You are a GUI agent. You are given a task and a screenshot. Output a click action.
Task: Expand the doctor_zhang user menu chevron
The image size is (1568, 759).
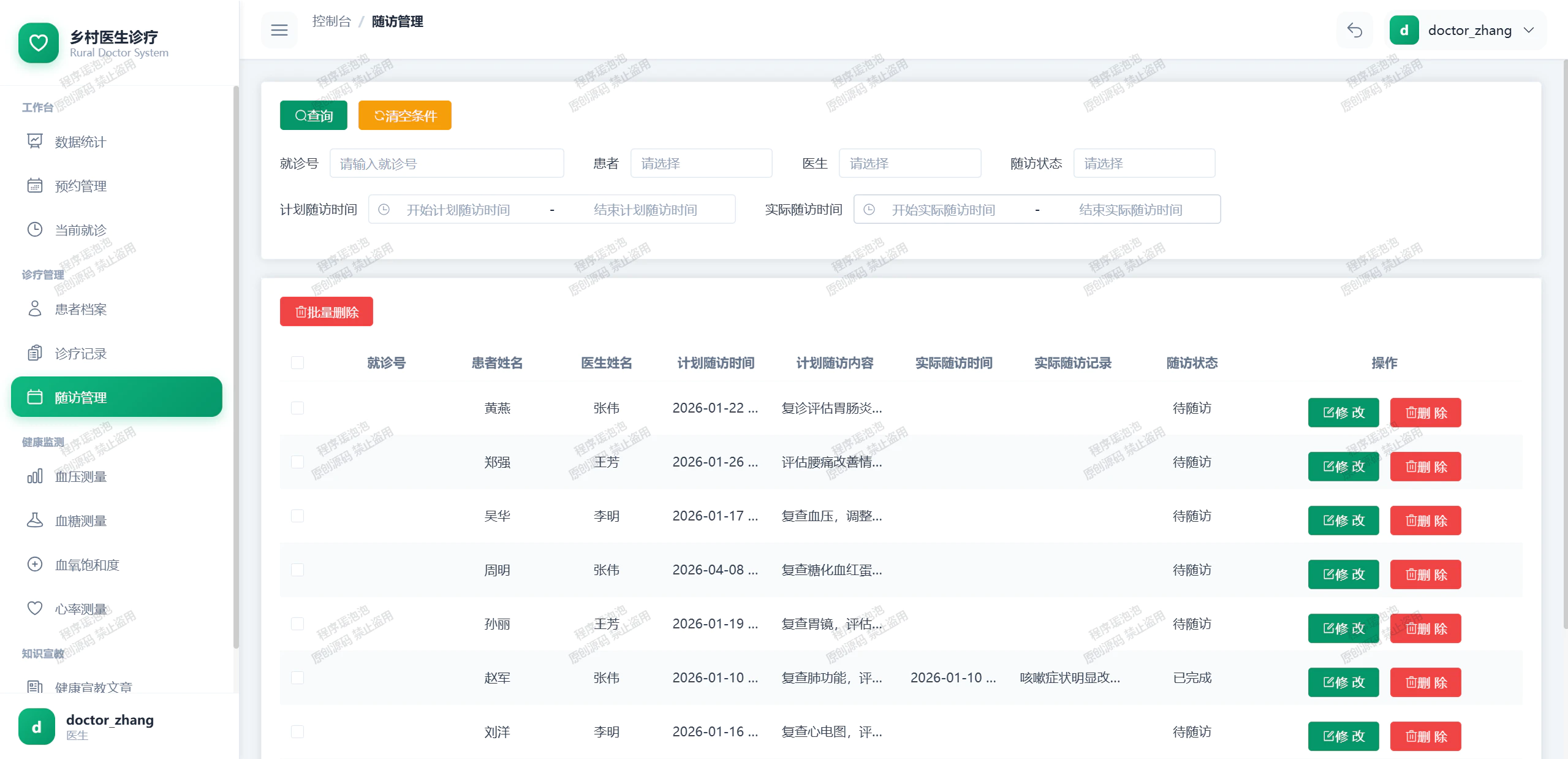(x=1529, y=30)
